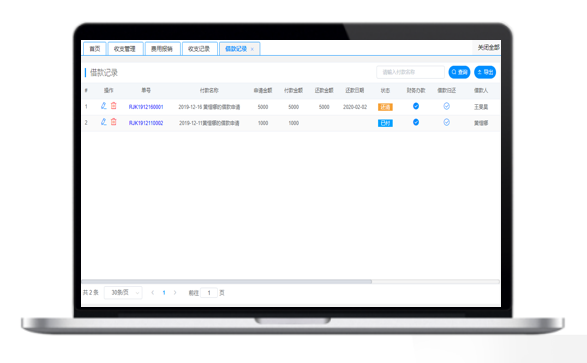Click the red trash icon in row 2
The image size is (587, 363).
[x=114, y=122]
